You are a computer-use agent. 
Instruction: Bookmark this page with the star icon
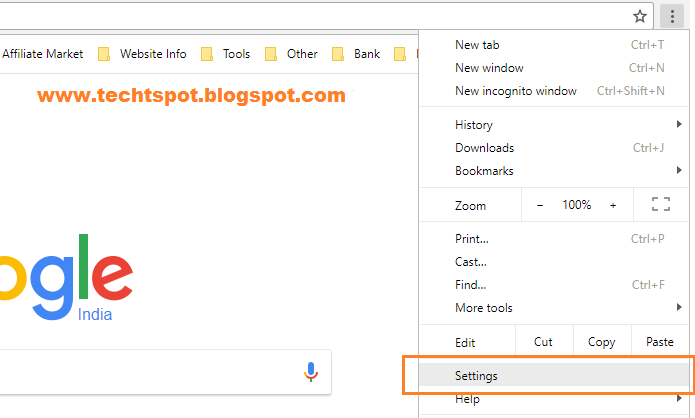pos(639,17)
